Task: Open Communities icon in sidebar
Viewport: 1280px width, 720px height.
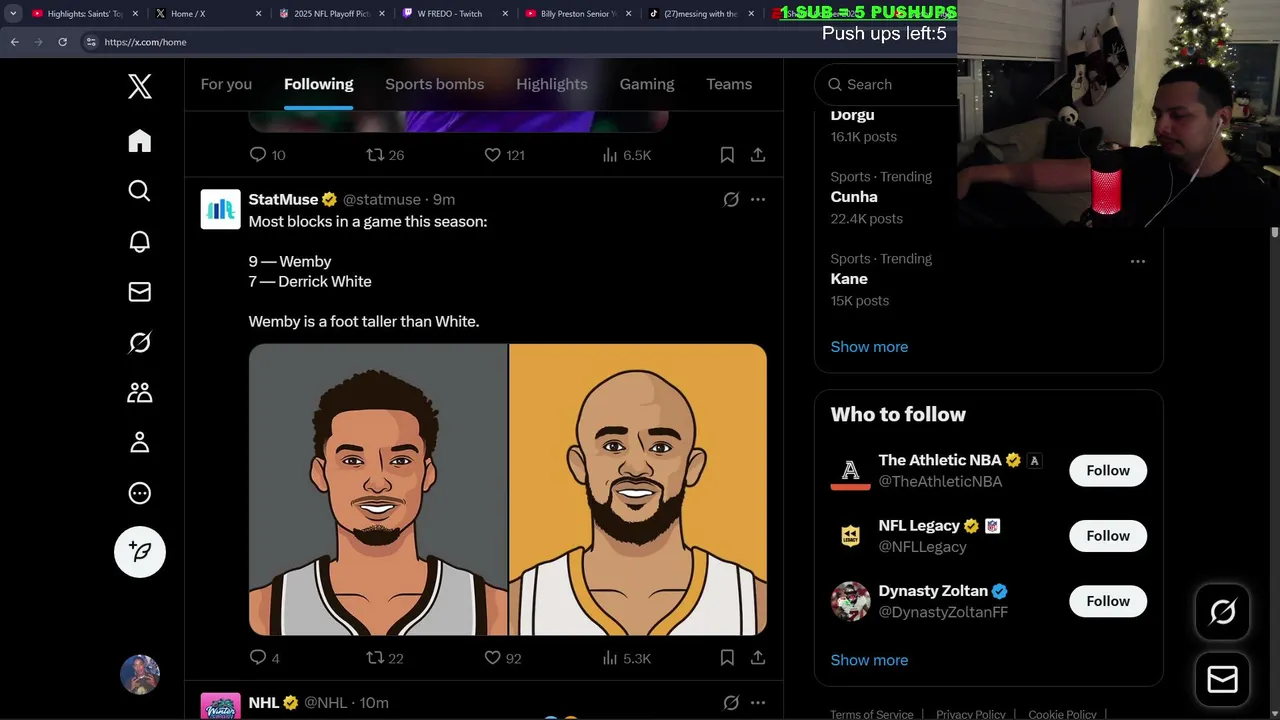Action: coord(140,392)
